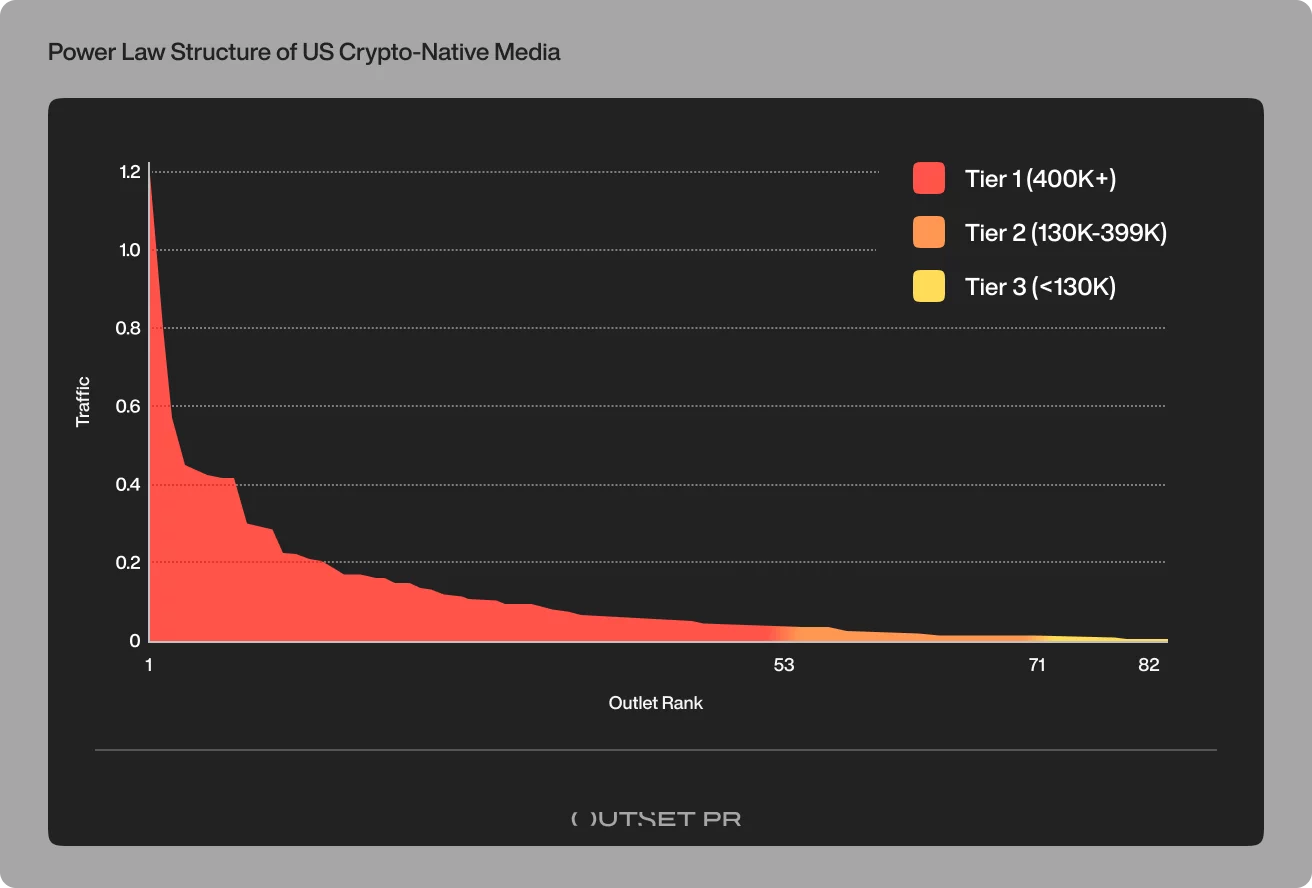Click the "Outlet Rank" x-axis label
This screenshot has height=888, width=1312.
click(656, 703)
